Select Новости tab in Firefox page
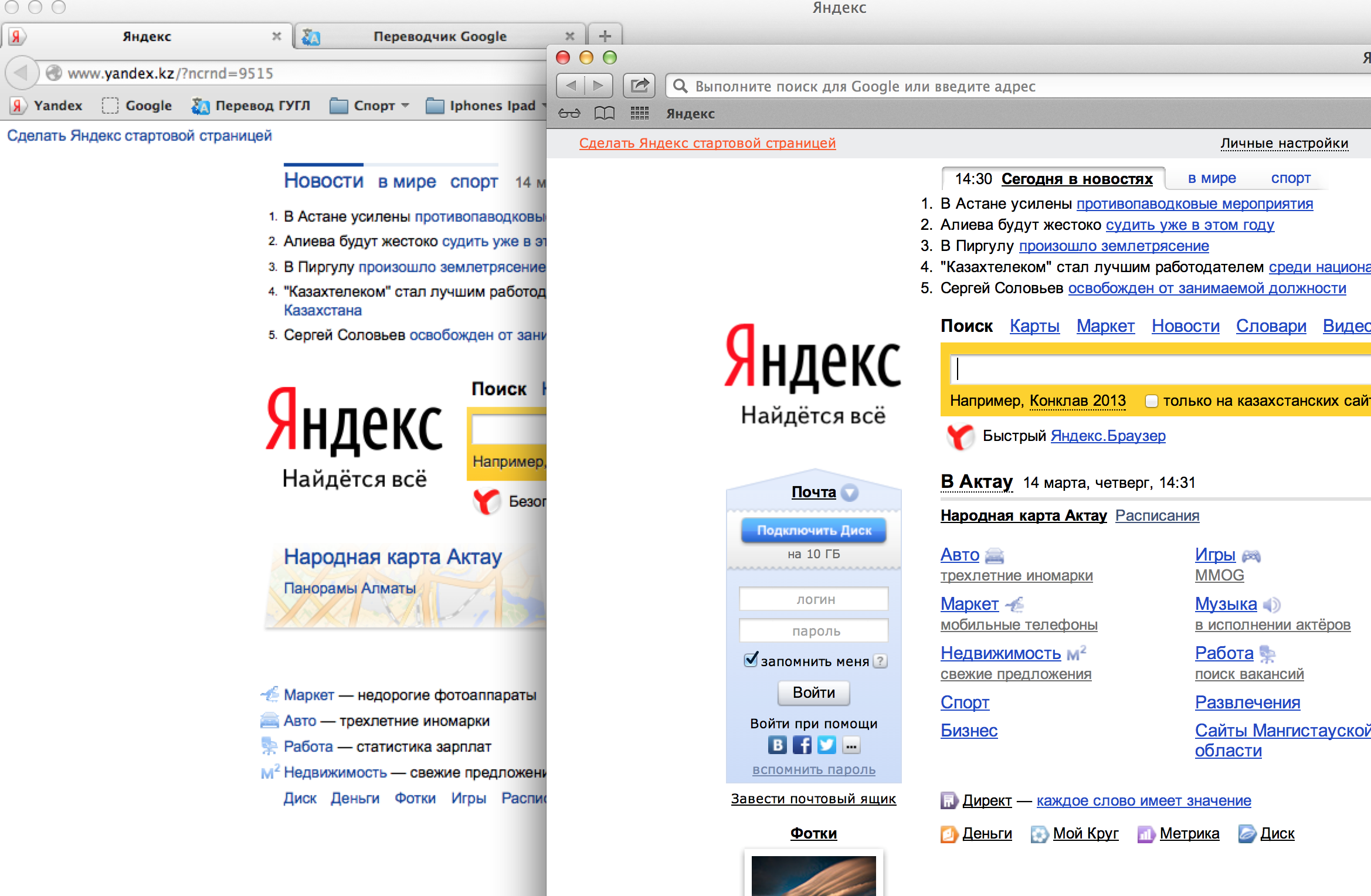The image size is (1371, 896). click(324, 181)
